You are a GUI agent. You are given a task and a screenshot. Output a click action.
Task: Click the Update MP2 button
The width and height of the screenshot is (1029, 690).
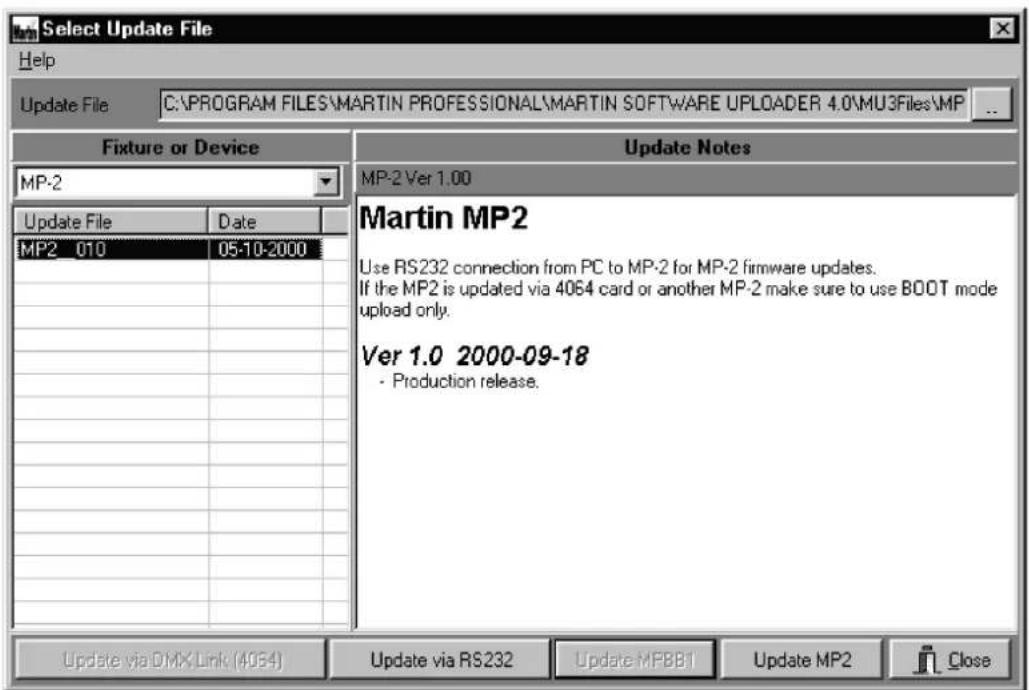click(x=802, y=660)
